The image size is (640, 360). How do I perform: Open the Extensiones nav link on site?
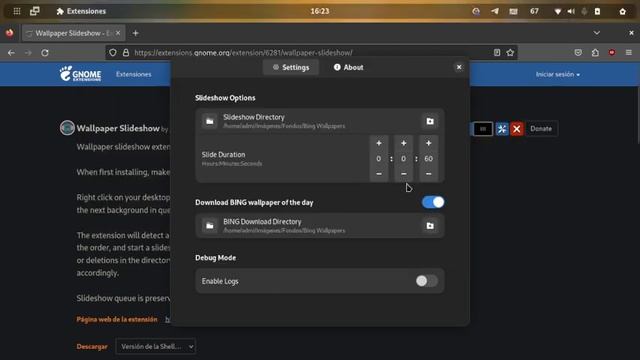133,74
